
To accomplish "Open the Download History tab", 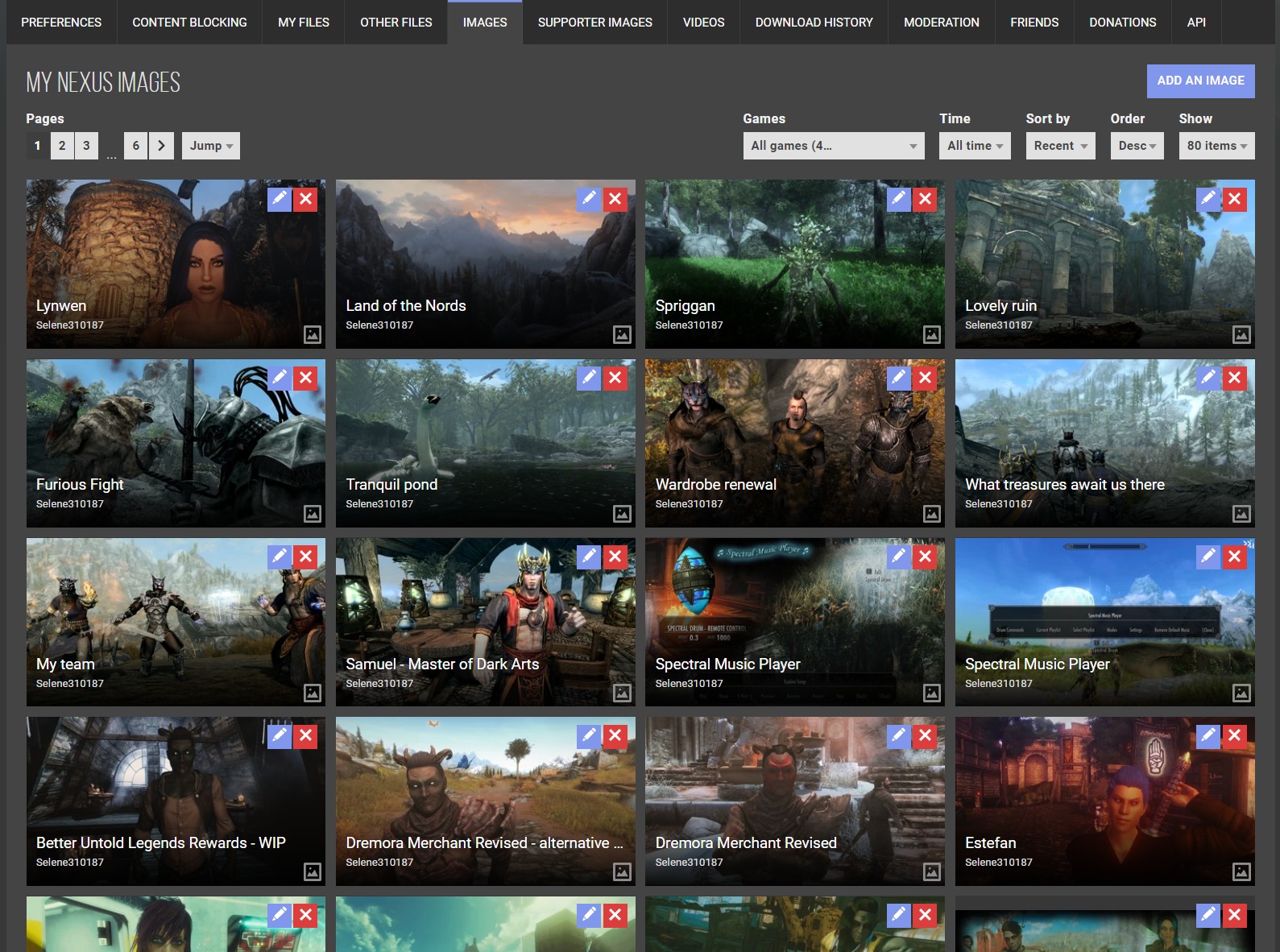I will pyautogui.click(x=814, y=23).
